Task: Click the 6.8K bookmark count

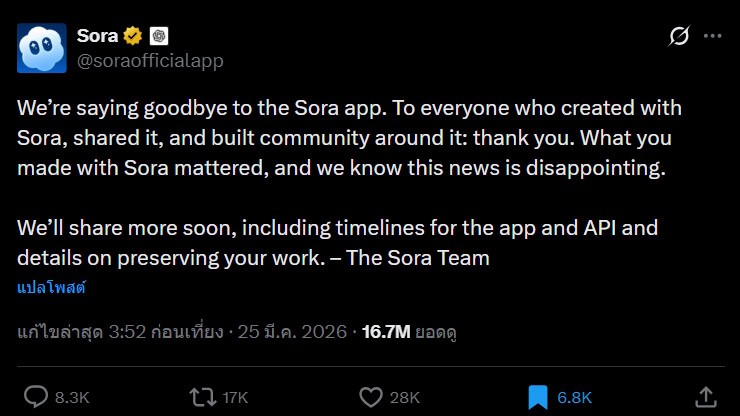Action: (x=574, y=397)
